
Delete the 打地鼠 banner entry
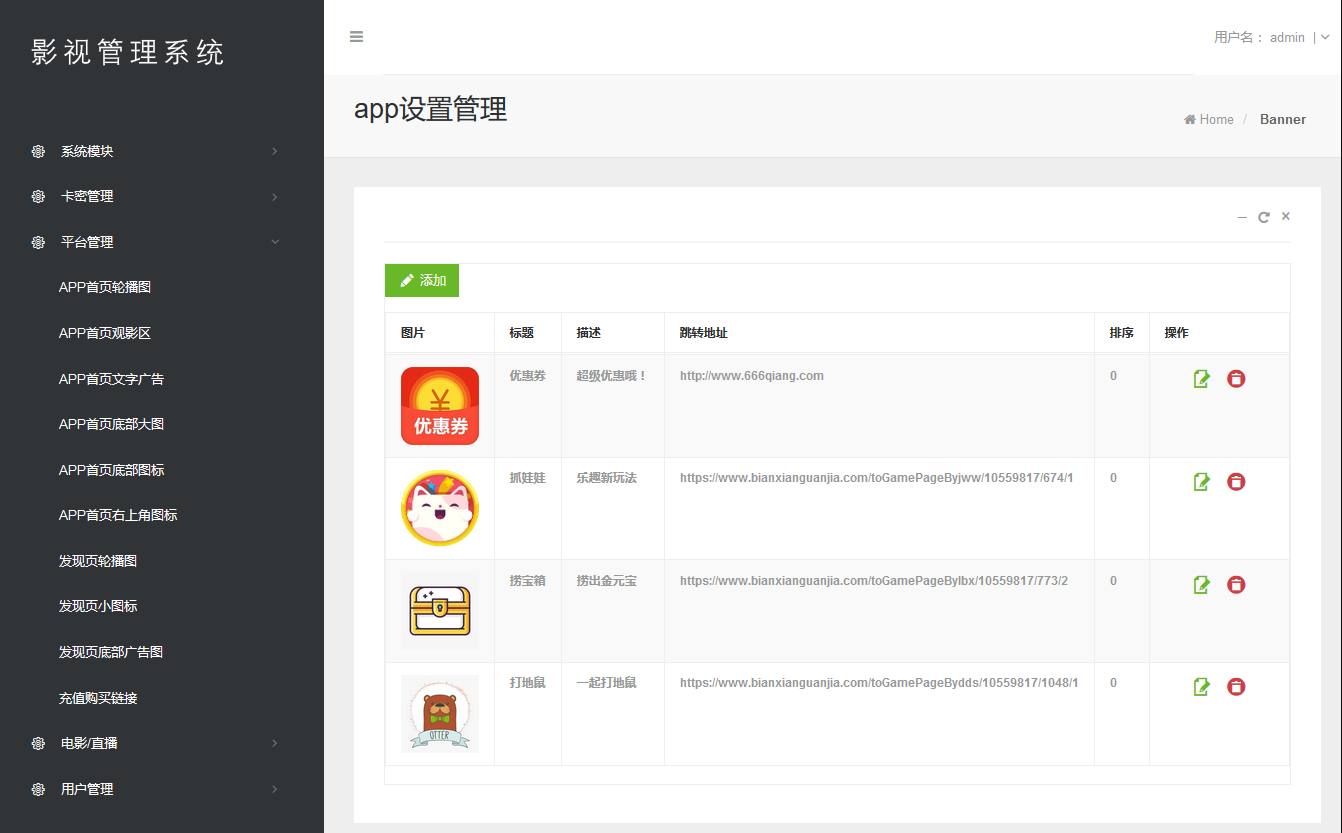coord(1236,687)
